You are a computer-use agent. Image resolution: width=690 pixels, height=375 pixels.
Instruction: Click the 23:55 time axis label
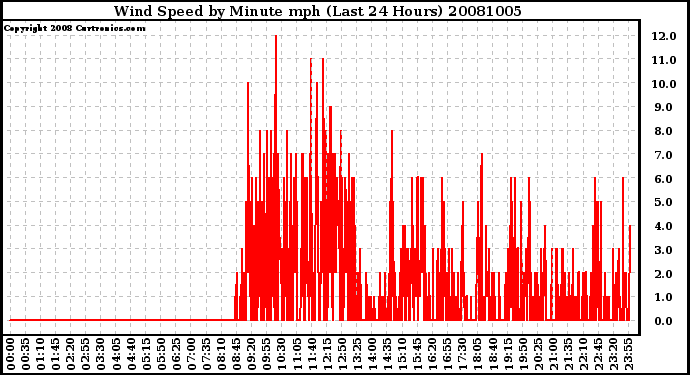pos(628,354)
